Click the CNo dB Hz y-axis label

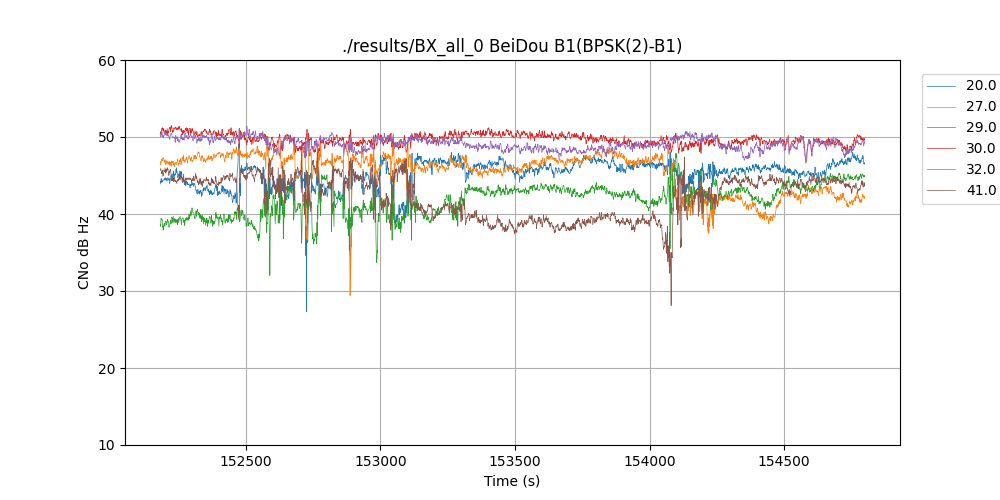(x=84, y=253)
